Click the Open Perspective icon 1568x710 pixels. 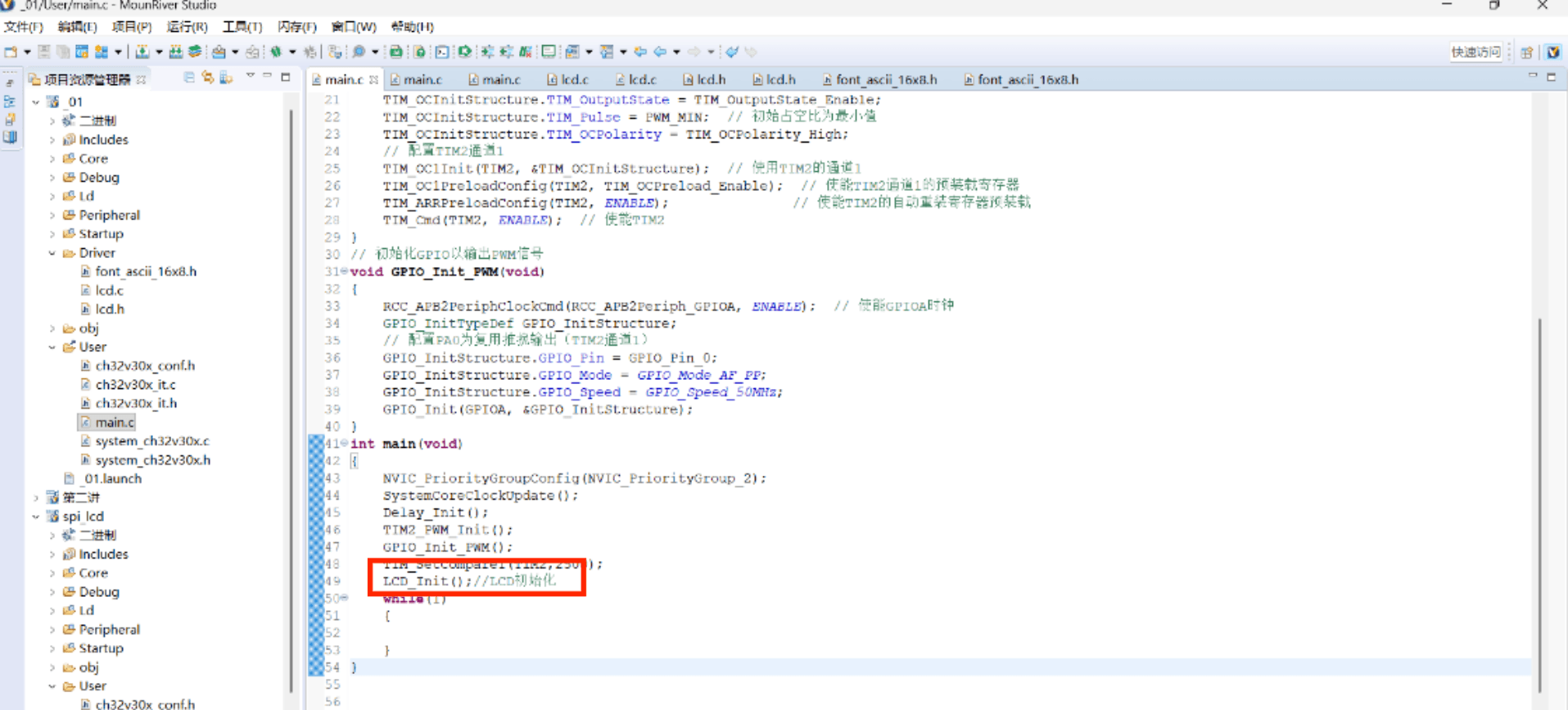click(x=1526, y=52)
